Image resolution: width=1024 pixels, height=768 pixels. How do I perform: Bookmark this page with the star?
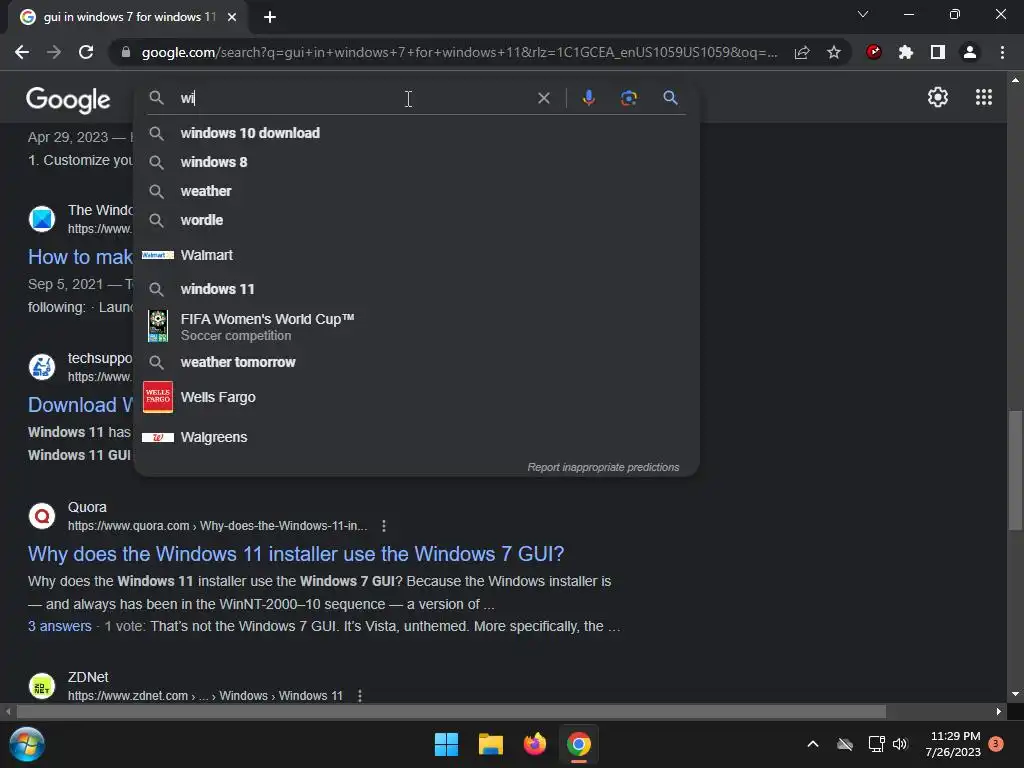(833, 52)
